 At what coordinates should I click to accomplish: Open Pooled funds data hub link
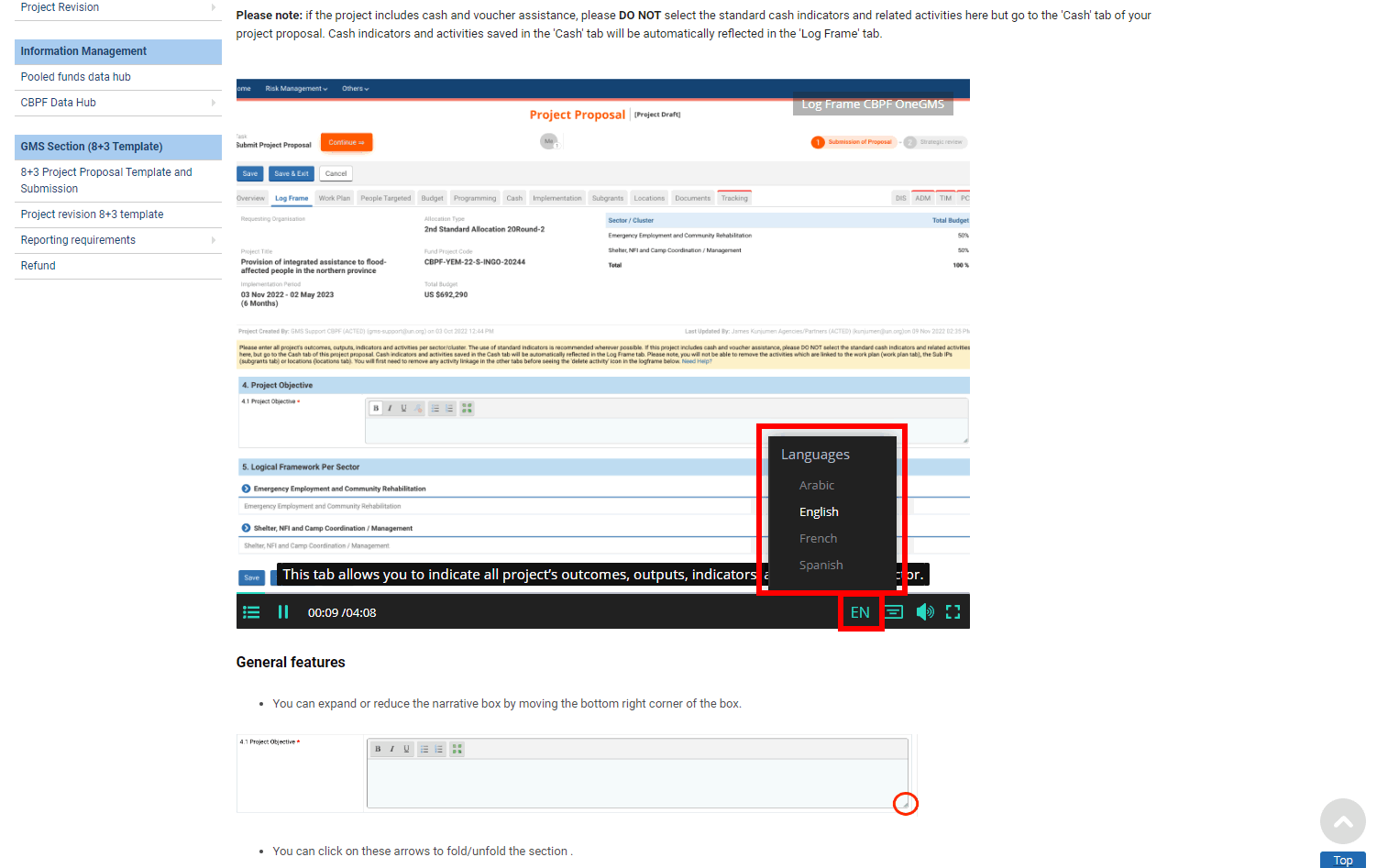76,77
